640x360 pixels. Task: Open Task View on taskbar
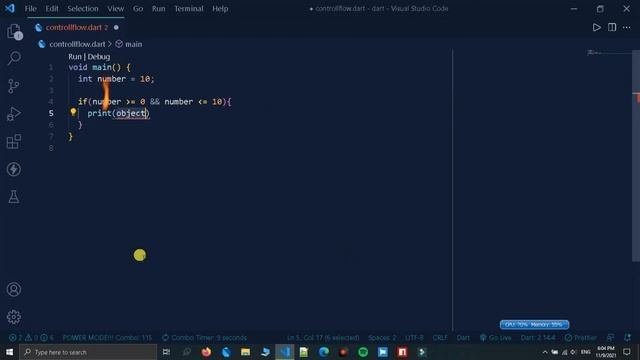coord(166,352)
